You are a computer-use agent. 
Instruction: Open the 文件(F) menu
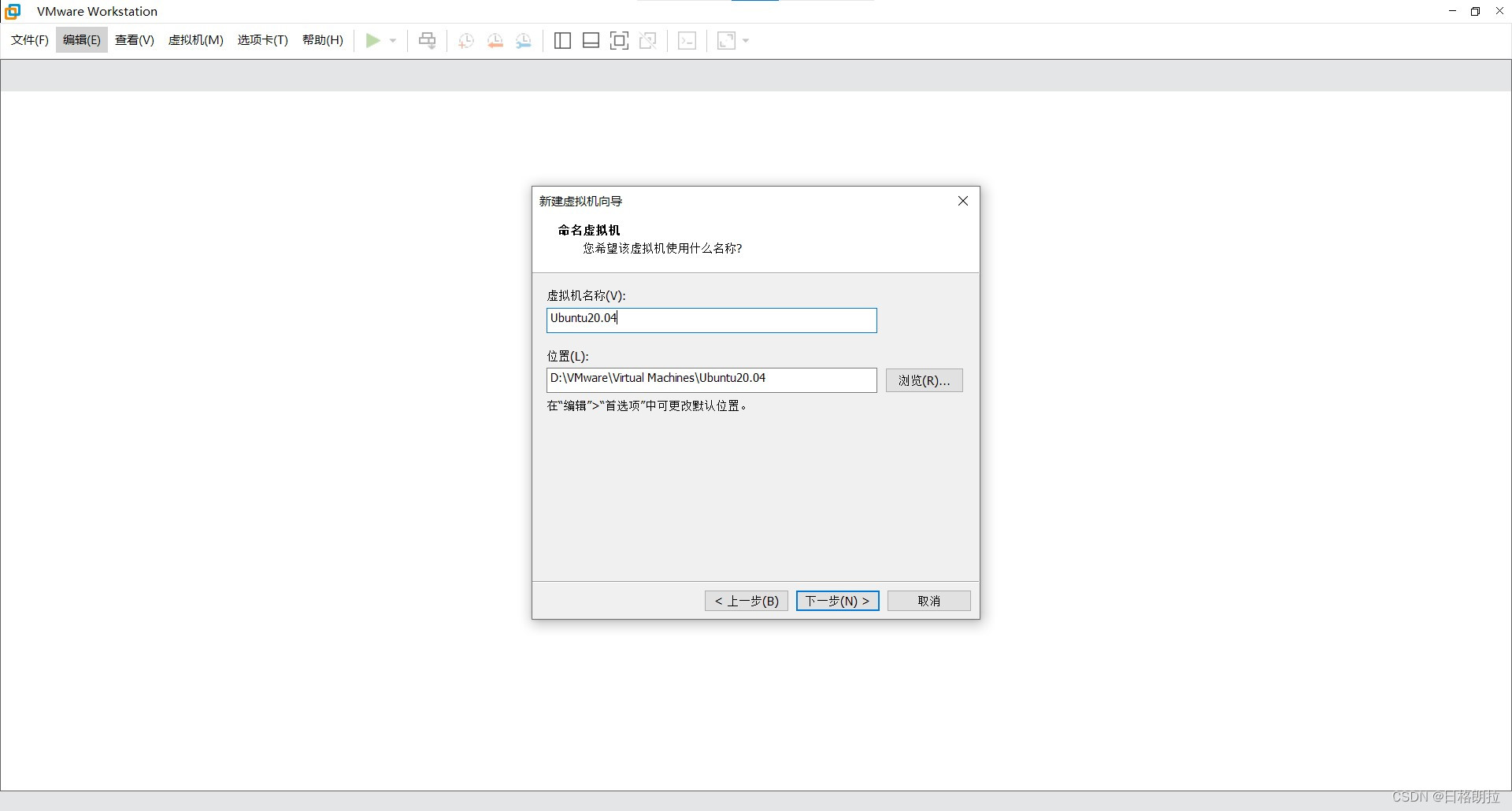[x=30, y=40]
